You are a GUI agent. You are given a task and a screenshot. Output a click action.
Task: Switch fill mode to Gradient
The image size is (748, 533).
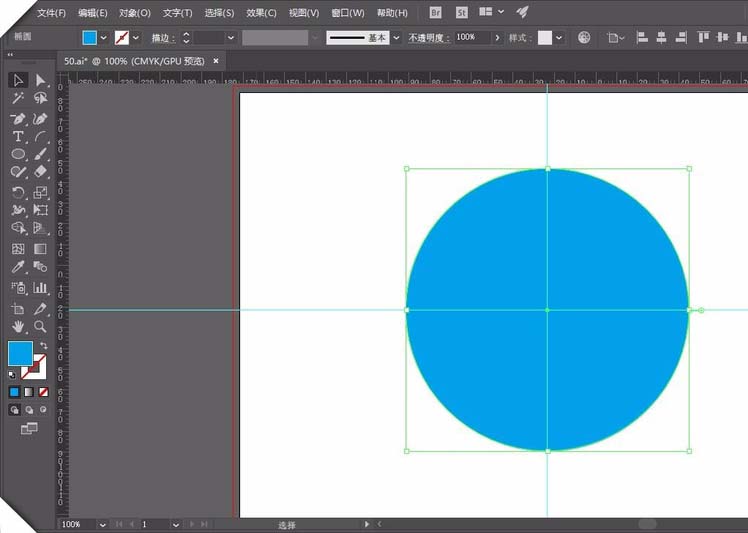click(29, 392)
